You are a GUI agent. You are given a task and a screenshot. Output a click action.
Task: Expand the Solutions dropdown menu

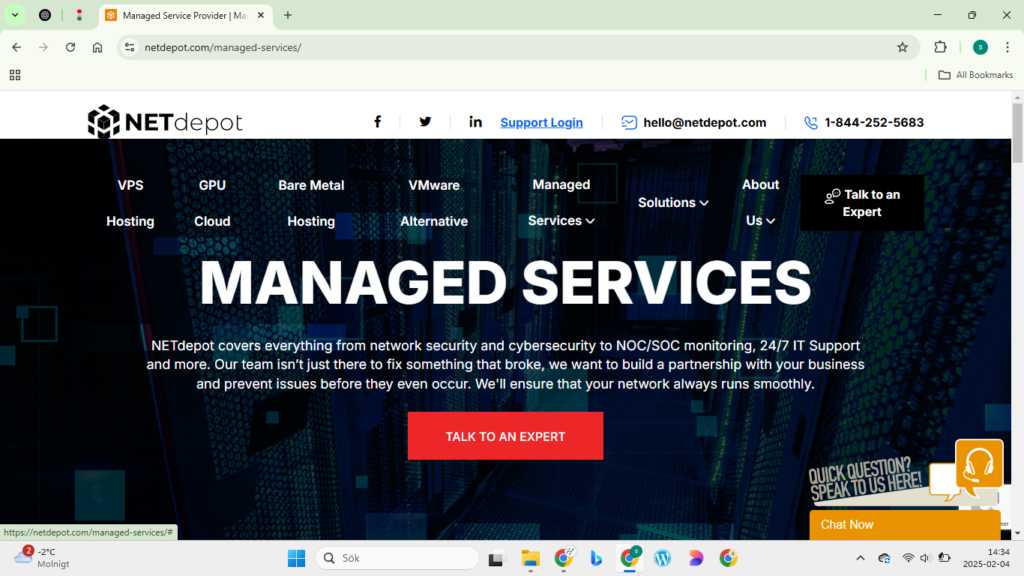pos(673,202)
